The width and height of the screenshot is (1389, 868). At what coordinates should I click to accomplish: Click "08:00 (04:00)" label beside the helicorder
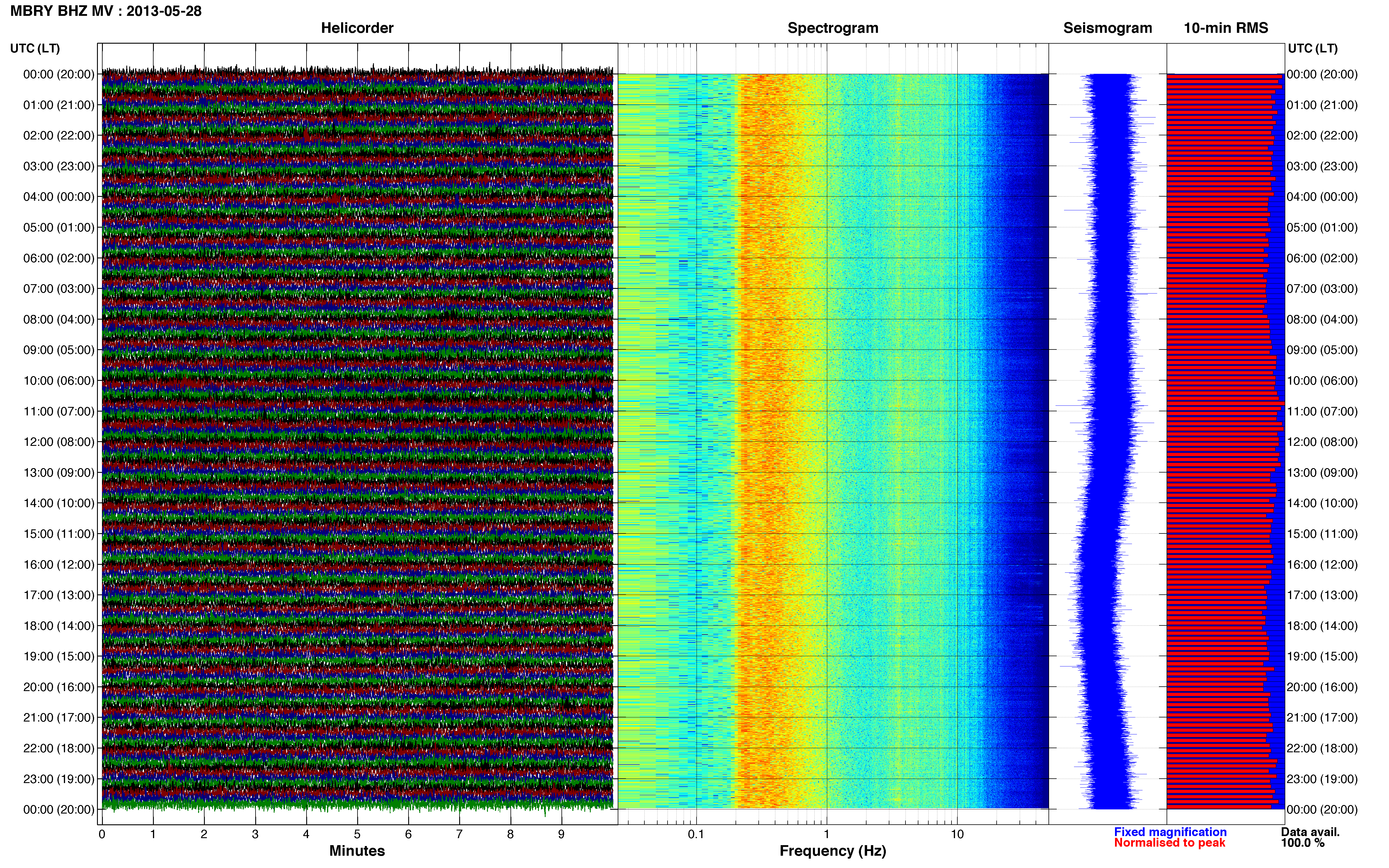tap(59, 320)
